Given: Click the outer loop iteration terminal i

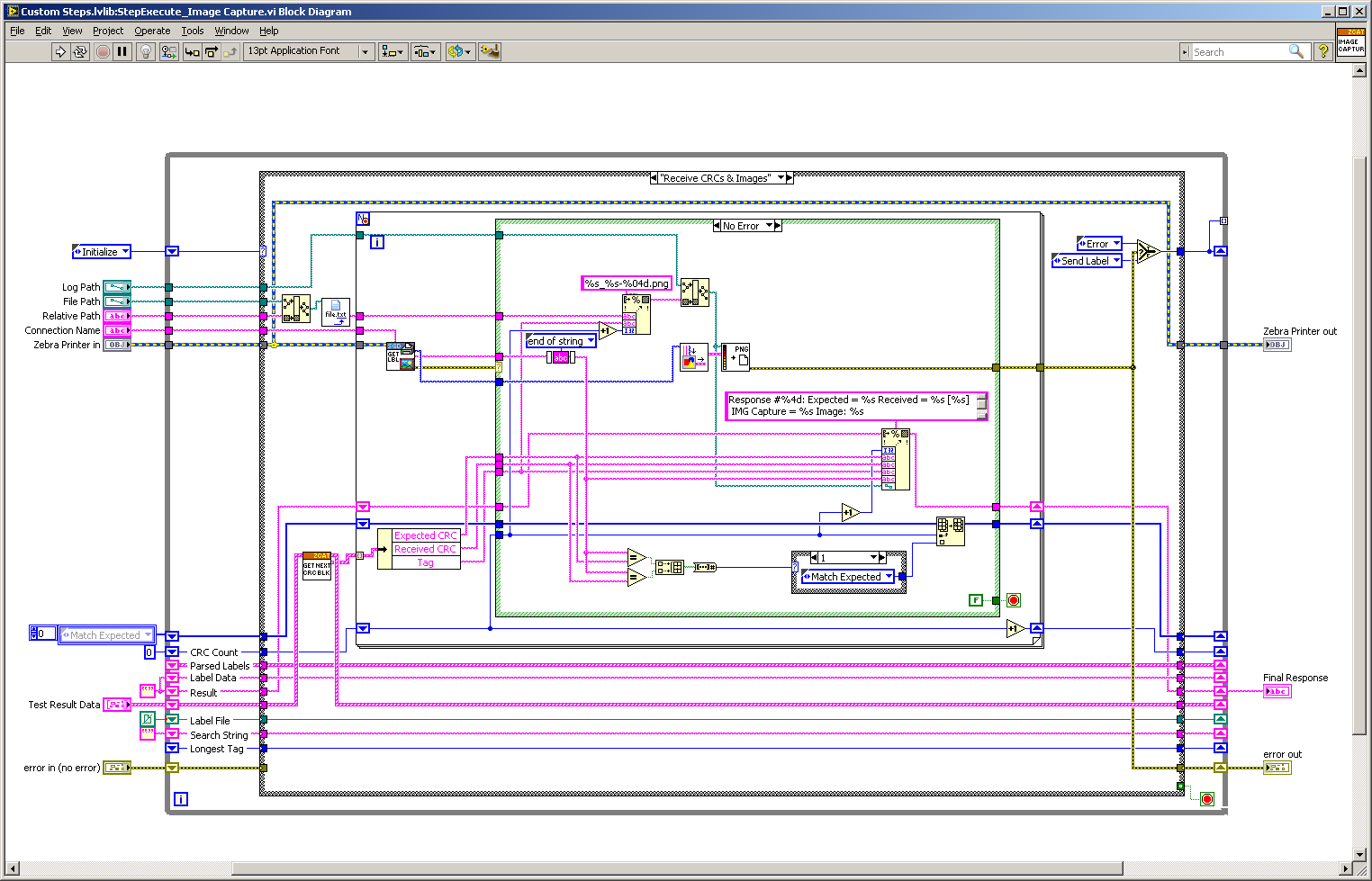Looking at the screenshot, I should [x=181, y=799].
